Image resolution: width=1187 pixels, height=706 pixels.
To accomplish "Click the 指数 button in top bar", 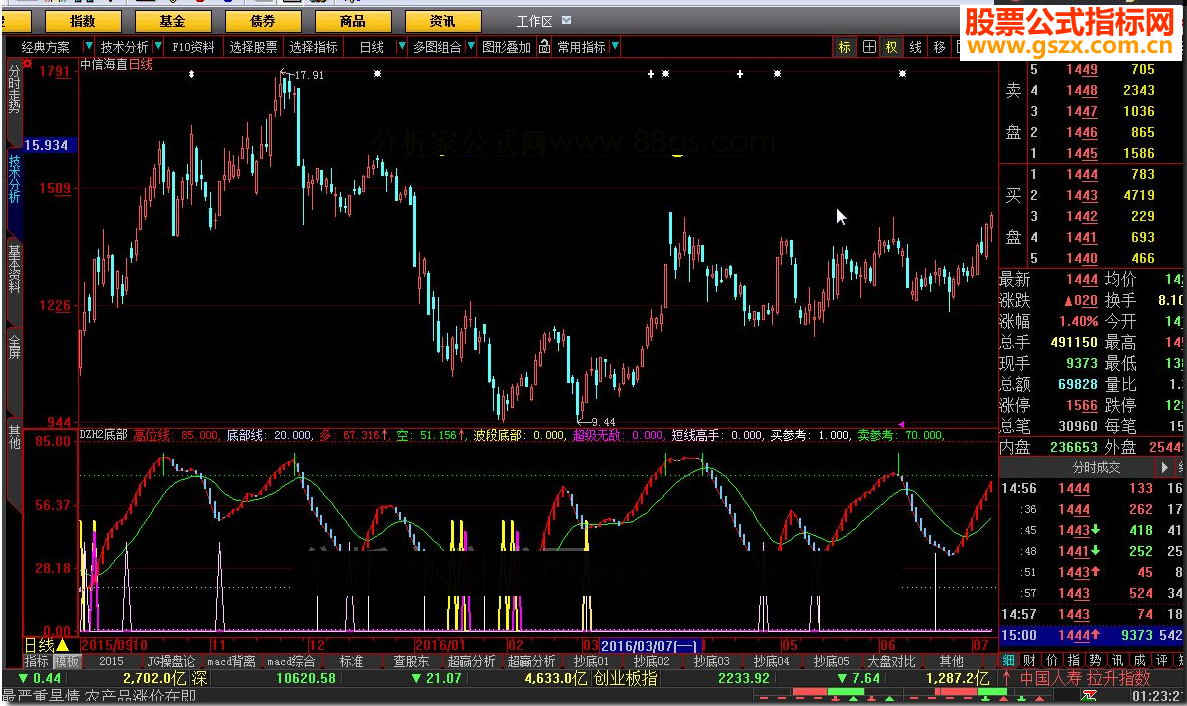I will [x=82, y=21].
